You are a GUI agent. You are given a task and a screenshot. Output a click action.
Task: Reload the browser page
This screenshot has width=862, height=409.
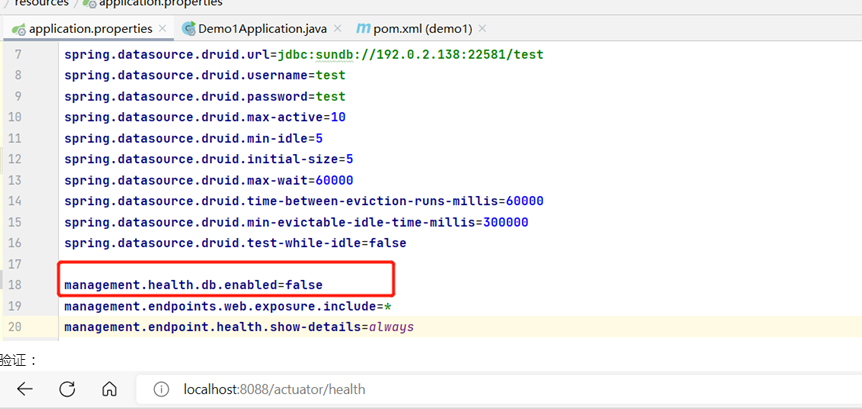pyautogui.click(x=67, y=390)
